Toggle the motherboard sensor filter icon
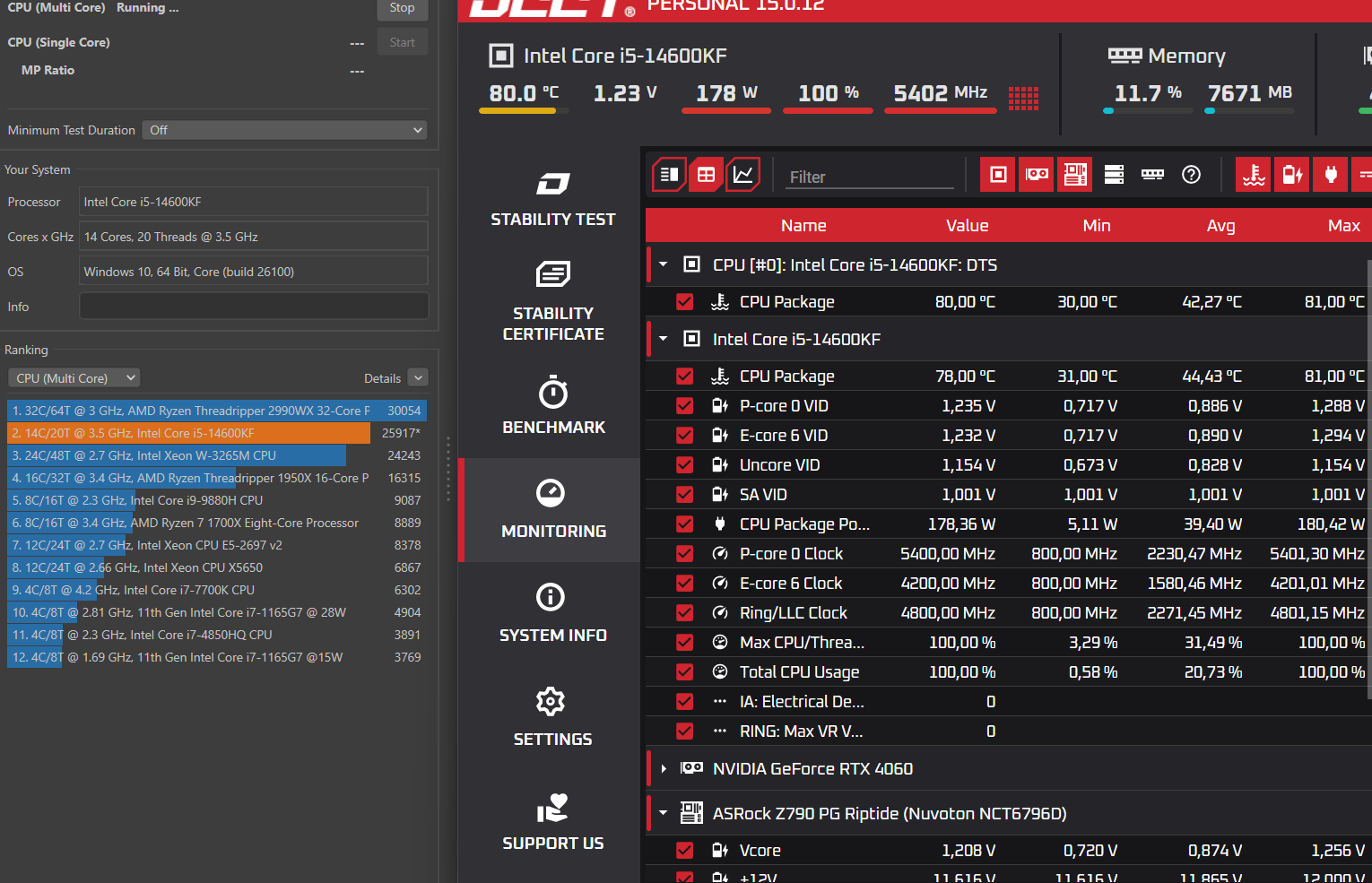 (x=1075, y=175)
